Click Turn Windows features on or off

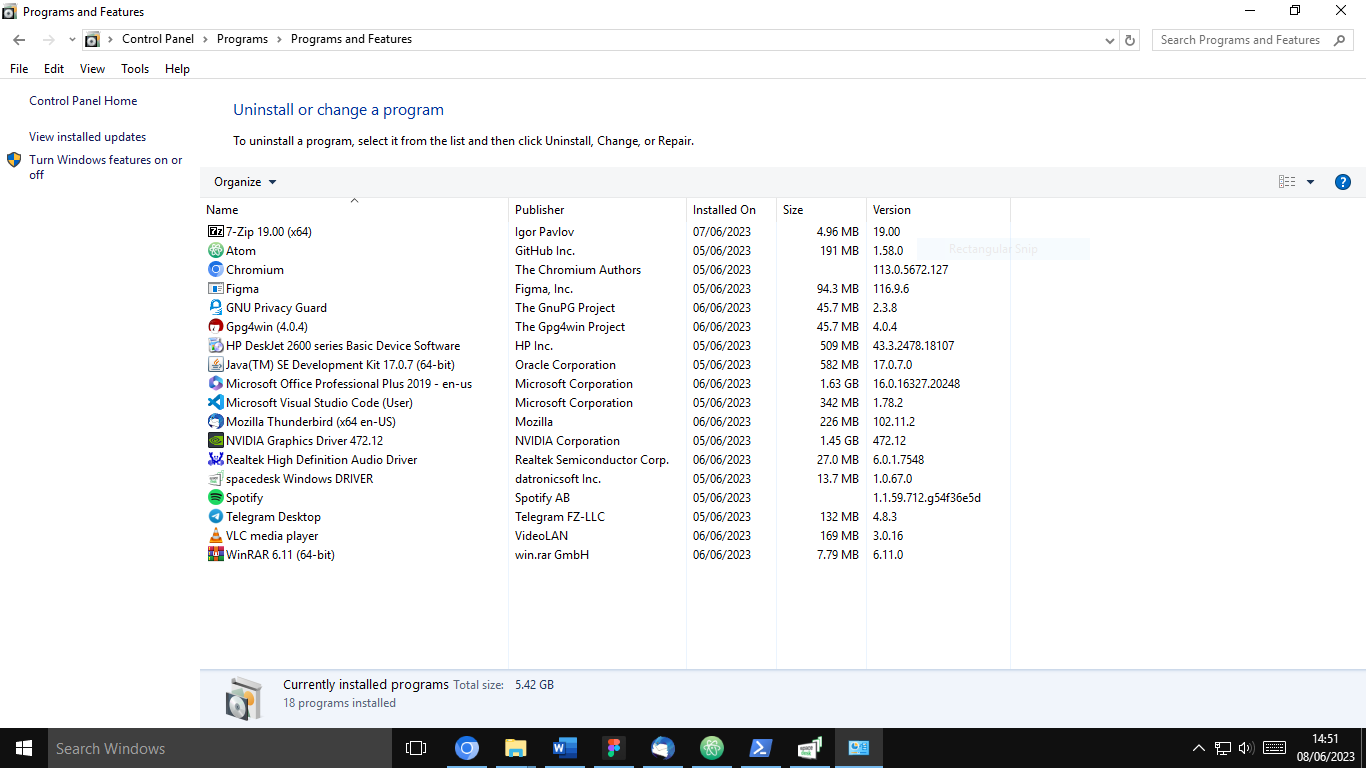pos(105,167)
